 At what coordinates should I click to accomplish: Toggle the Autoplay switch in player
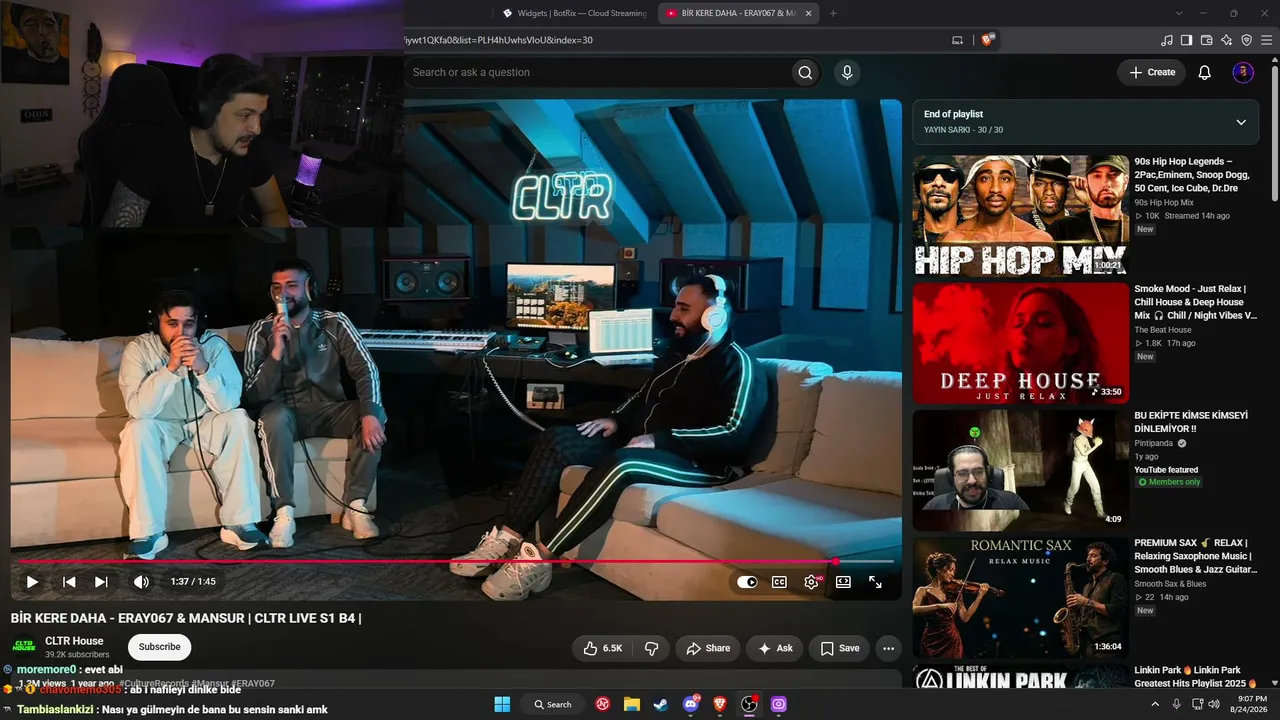(747, 582)
